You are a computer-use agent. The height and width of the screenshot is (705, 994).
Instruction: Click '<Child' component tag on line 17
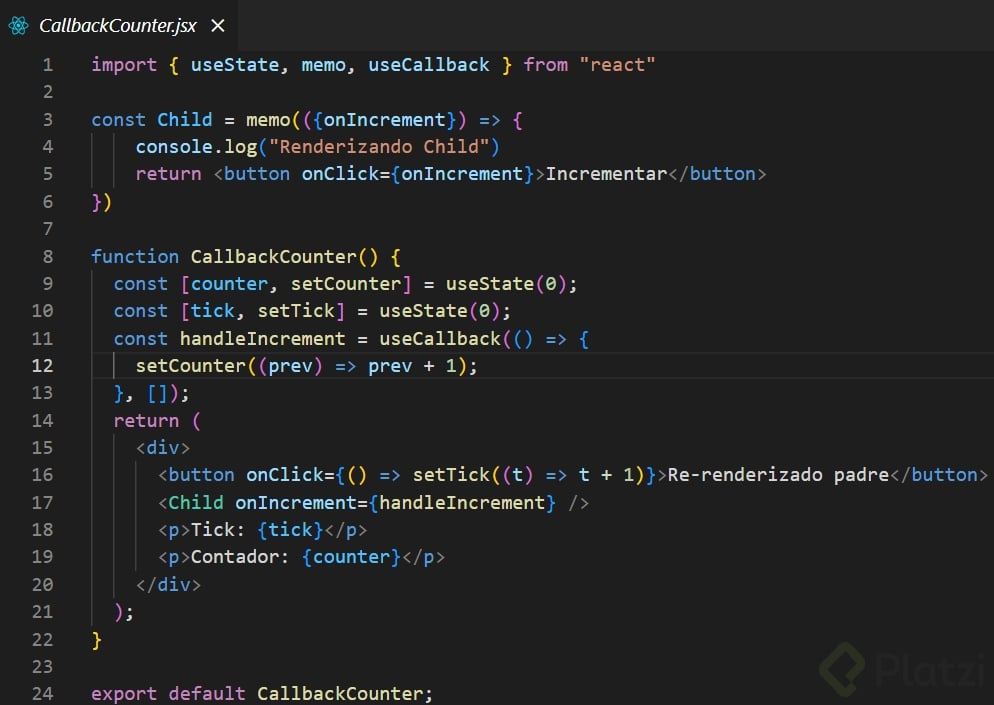pyautogui.click(x=190, y=503)
